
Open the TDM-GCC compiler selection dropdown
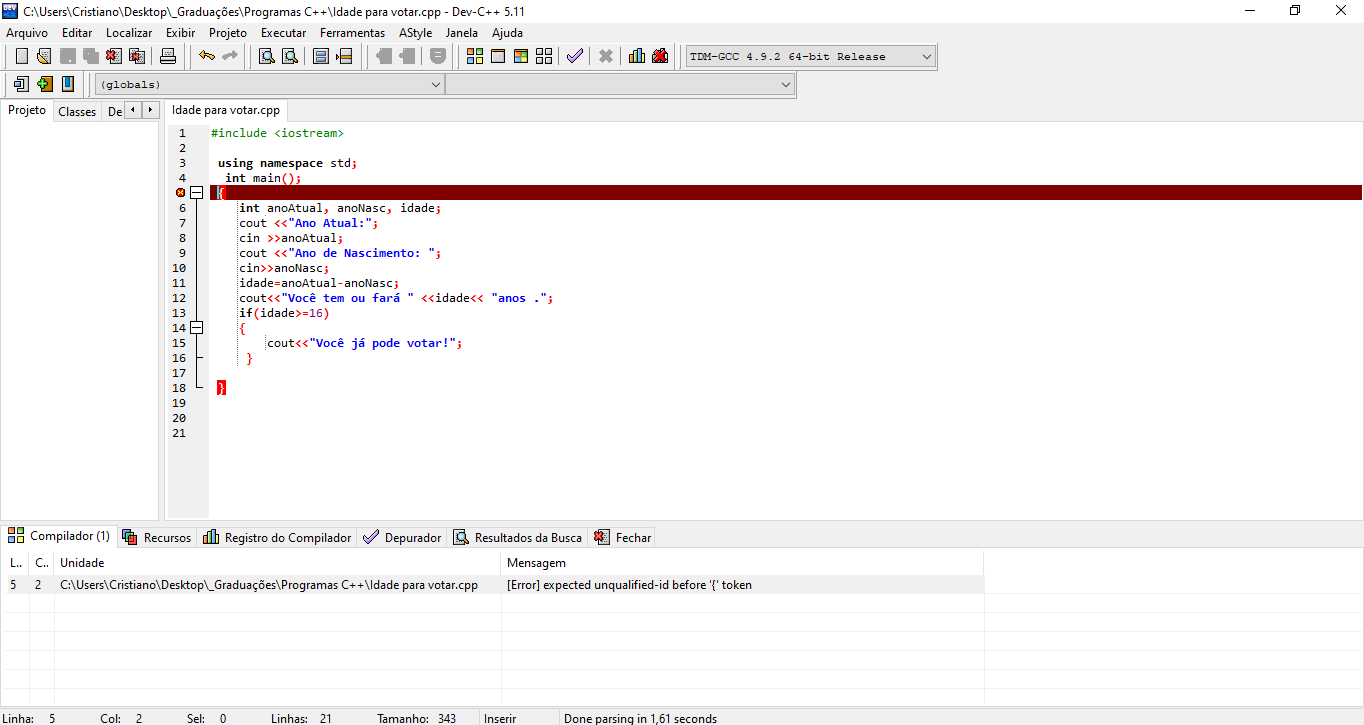[926, 57]
